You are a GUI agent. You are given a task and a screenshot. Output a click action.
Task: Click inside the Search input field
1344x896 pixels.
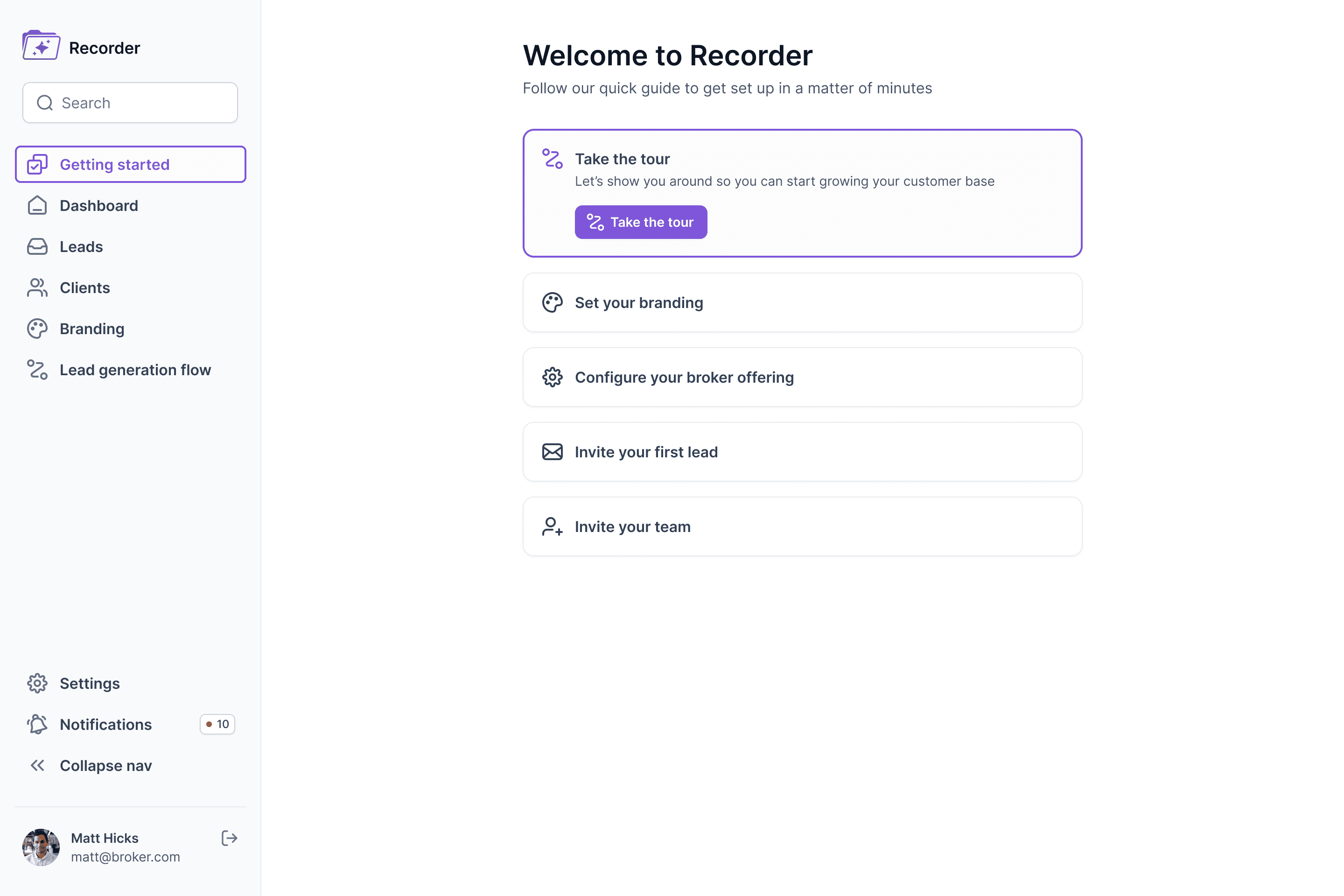(130, 102)
